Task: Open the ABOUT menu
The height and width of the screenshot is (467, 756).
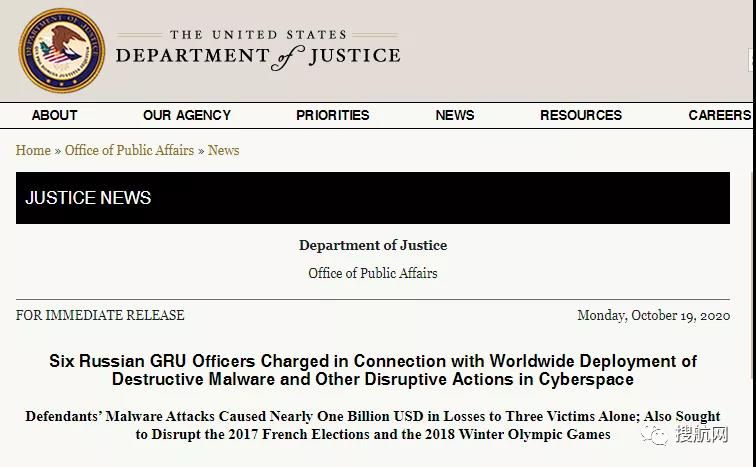Action: pos(55,115)
